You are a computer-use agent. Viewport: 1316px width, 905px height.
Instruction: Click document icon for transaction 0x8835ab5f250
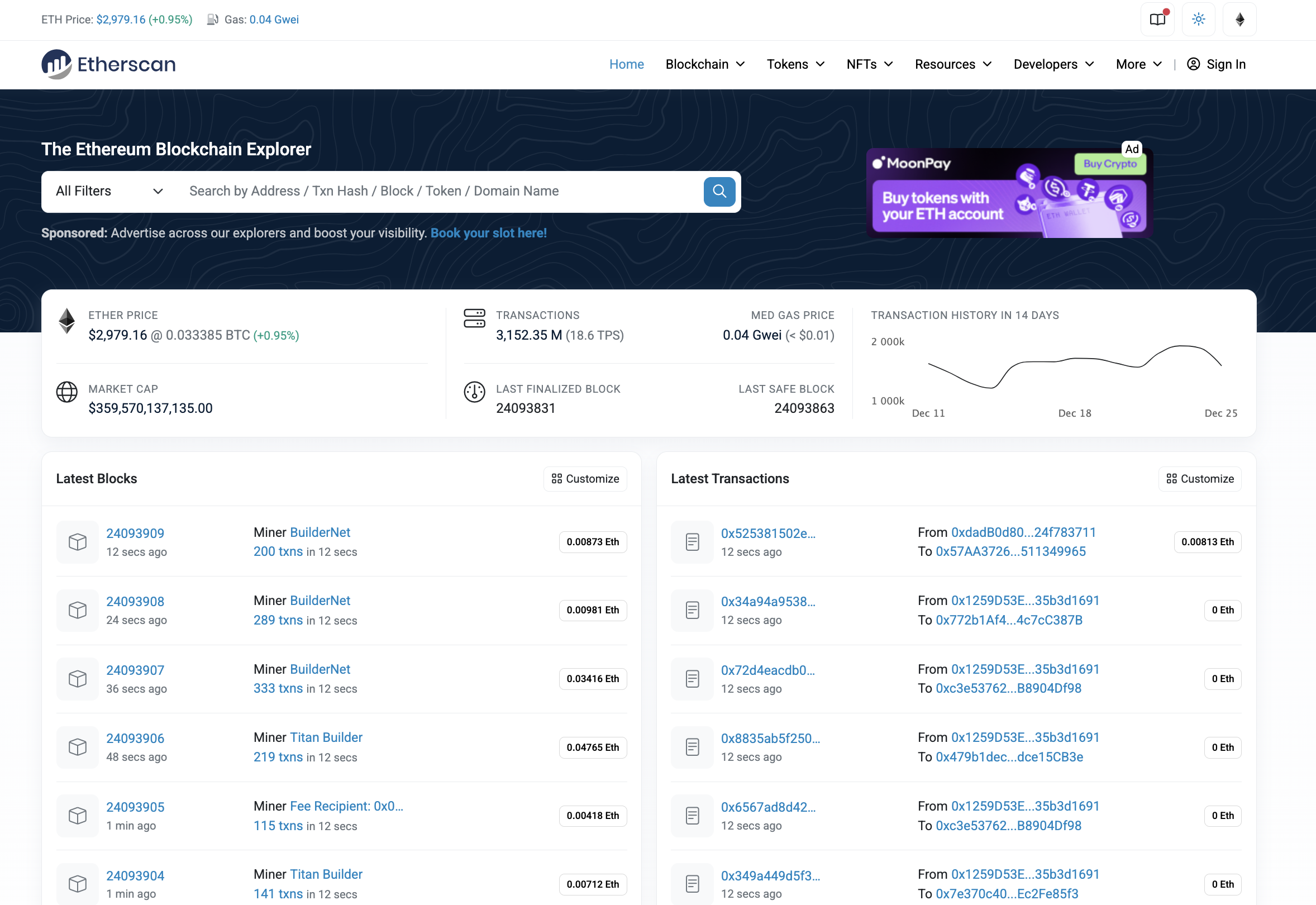pos(692,747)
